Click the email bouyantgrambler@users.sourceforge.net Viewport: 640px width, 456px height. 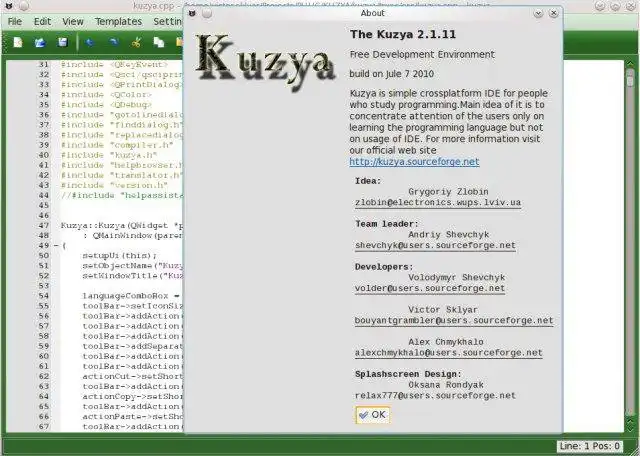click(454, 320)
